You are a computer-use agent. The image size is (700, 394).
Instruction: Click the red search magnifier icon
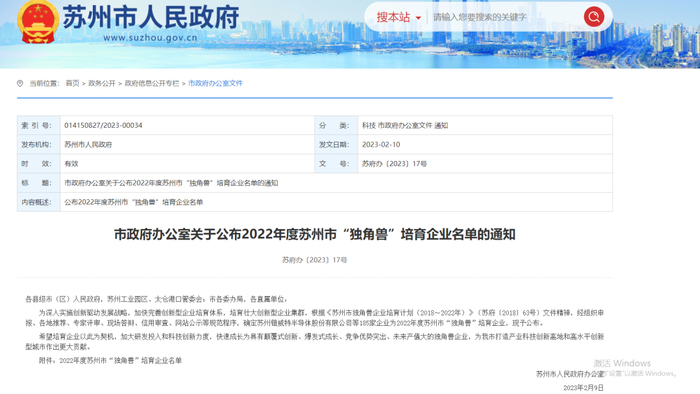pos(594,17)
